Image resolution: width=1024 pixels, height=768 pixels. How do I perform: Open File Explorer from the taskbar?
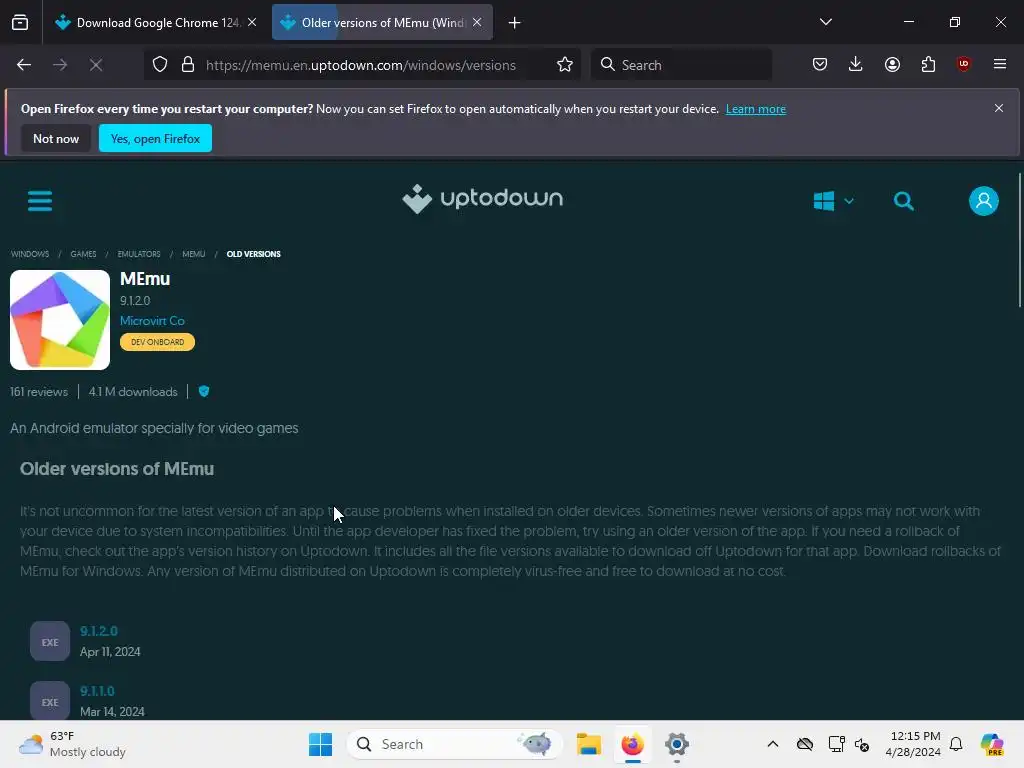tap(588, 744)
